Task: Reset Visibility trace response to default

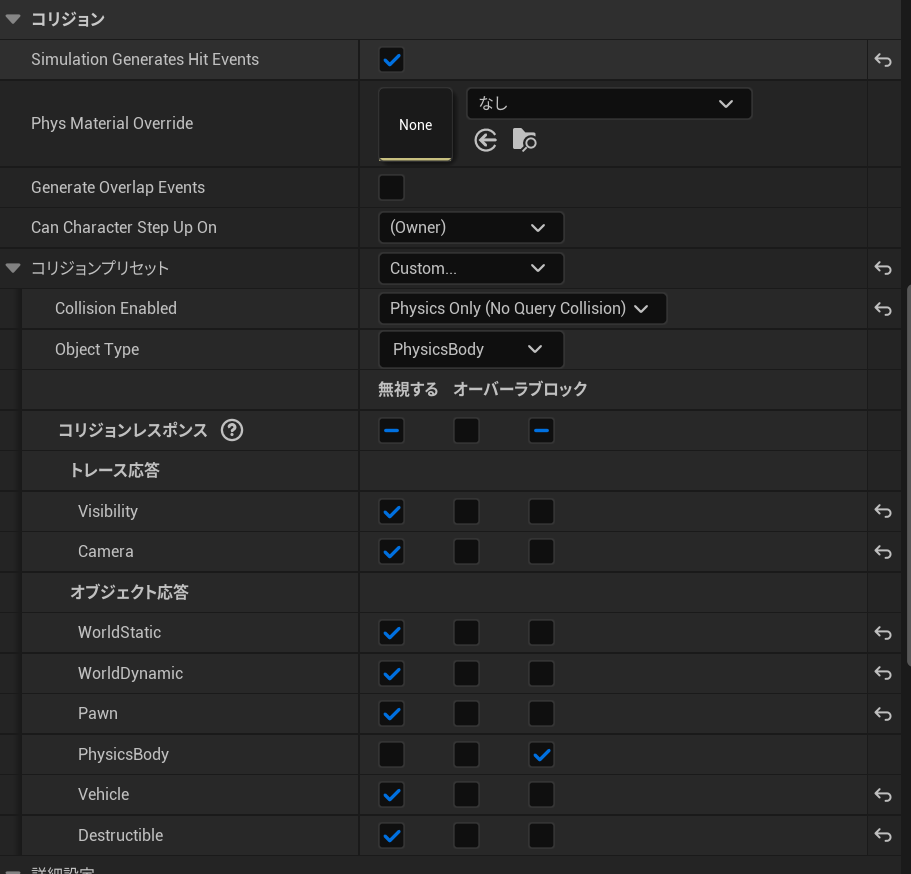Action: (883, 511)
